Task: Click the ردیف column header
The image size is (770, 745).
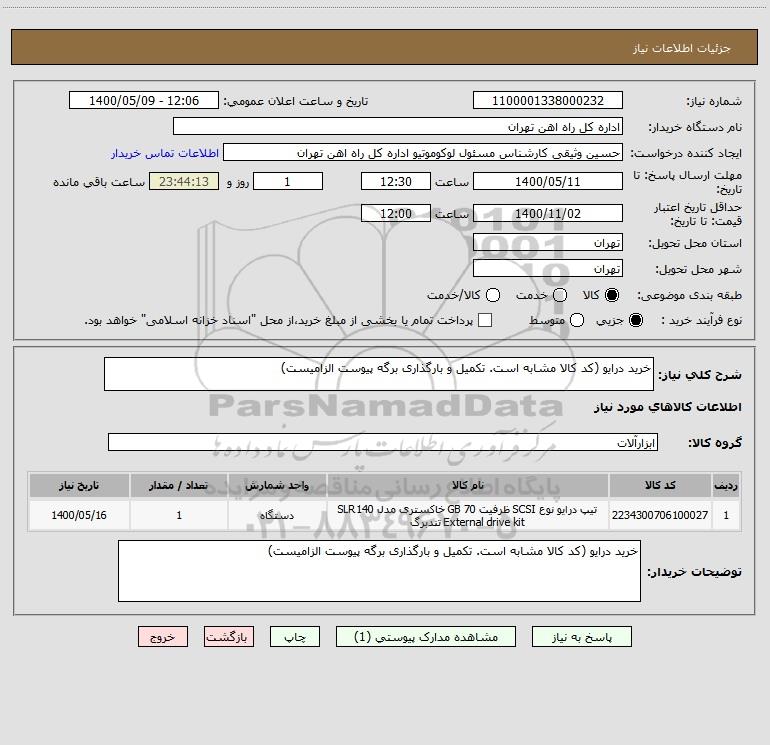Action: click(726, 485)
